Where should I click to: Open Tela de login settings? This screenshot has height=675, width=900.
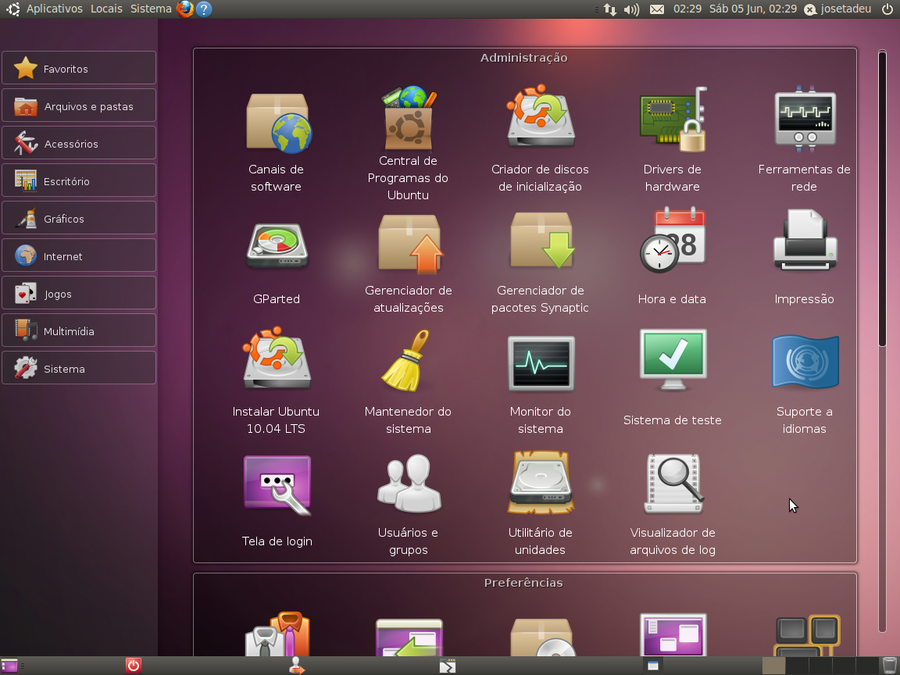tap(277, 501)
